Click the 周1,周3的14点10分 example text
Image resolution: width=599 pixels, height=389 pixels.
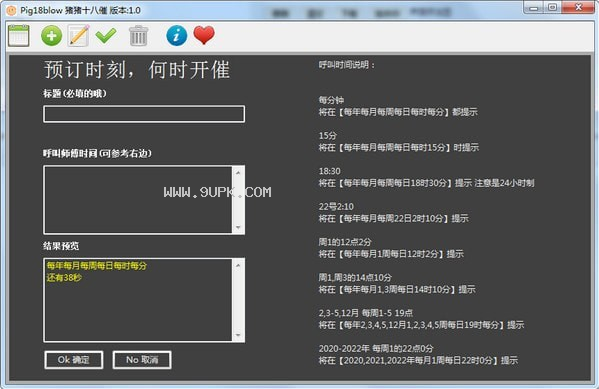(355, 277)
